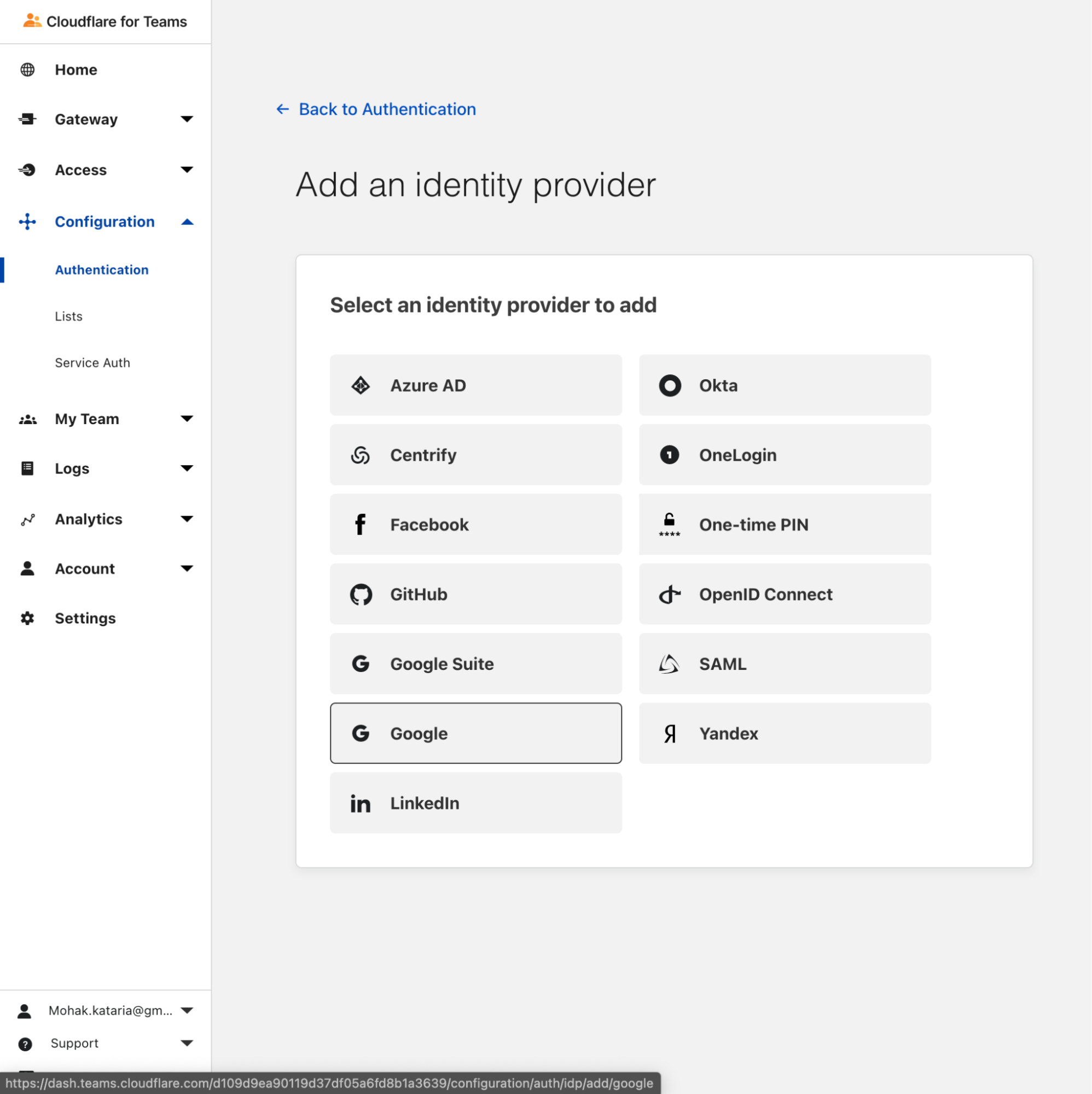The height and width of the screenshot is (1094, 1092).
Task: Click the Gateway sidebar icon
Action: [27, 119]
